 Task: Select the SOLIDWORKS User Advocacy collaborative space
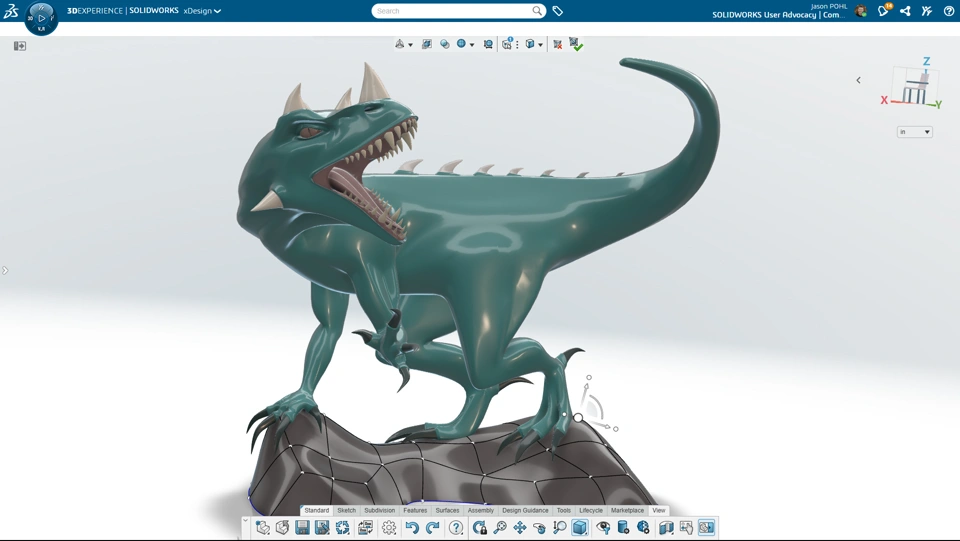pyautogui.click(x=778, y=15)
